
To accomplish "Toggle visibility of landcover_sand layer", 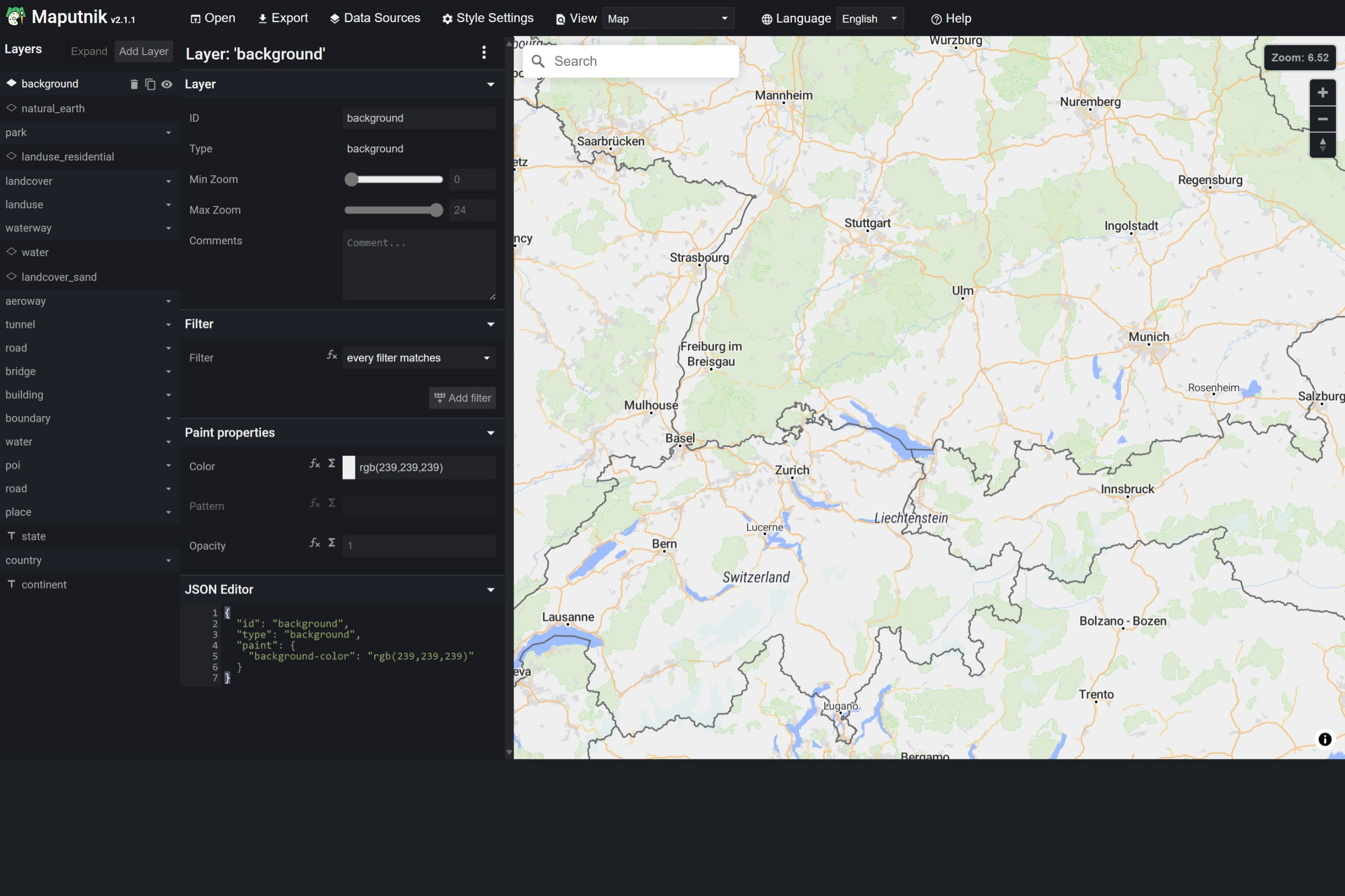I will (165, 277).
